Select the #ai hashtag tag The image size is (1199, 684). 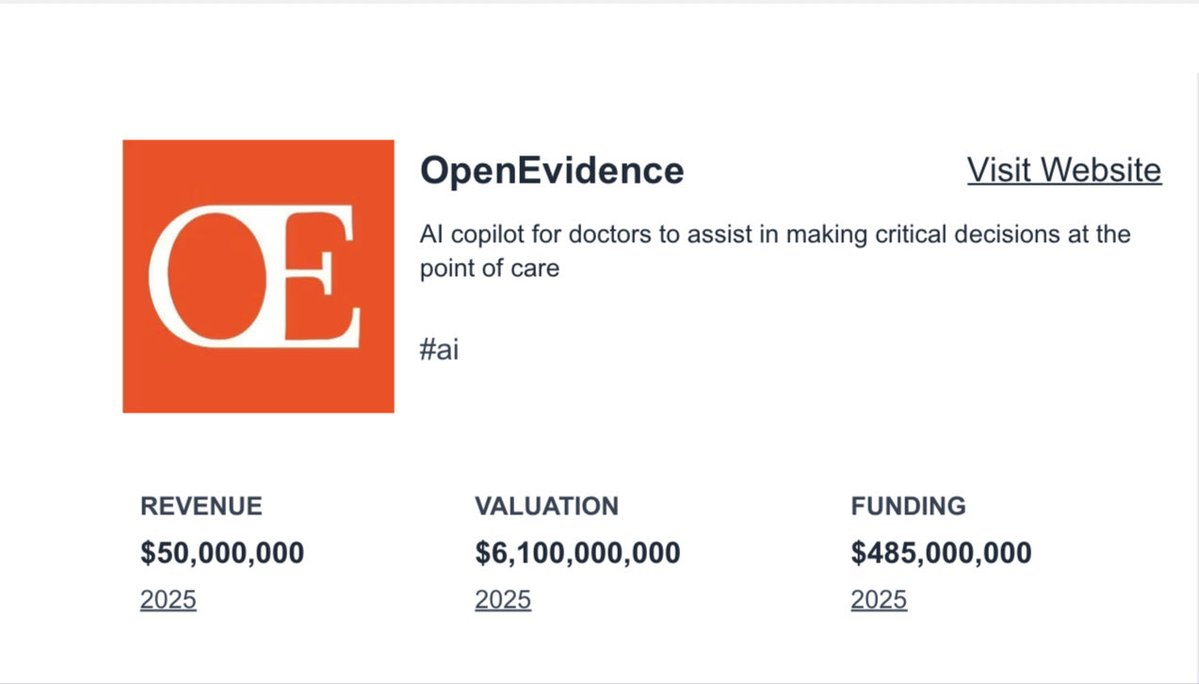click(439, 350)
